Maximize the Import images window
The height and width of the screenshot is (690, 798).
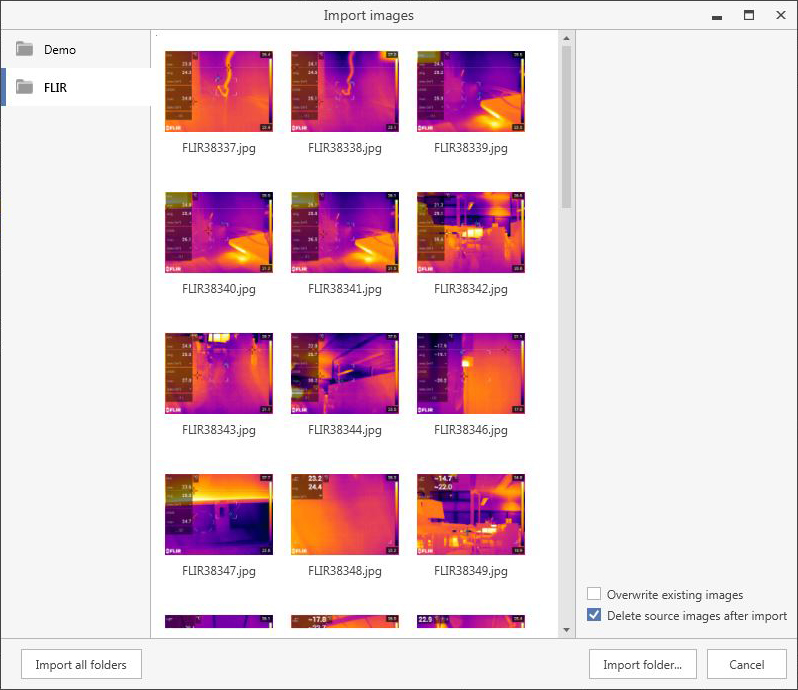point(748,15)
